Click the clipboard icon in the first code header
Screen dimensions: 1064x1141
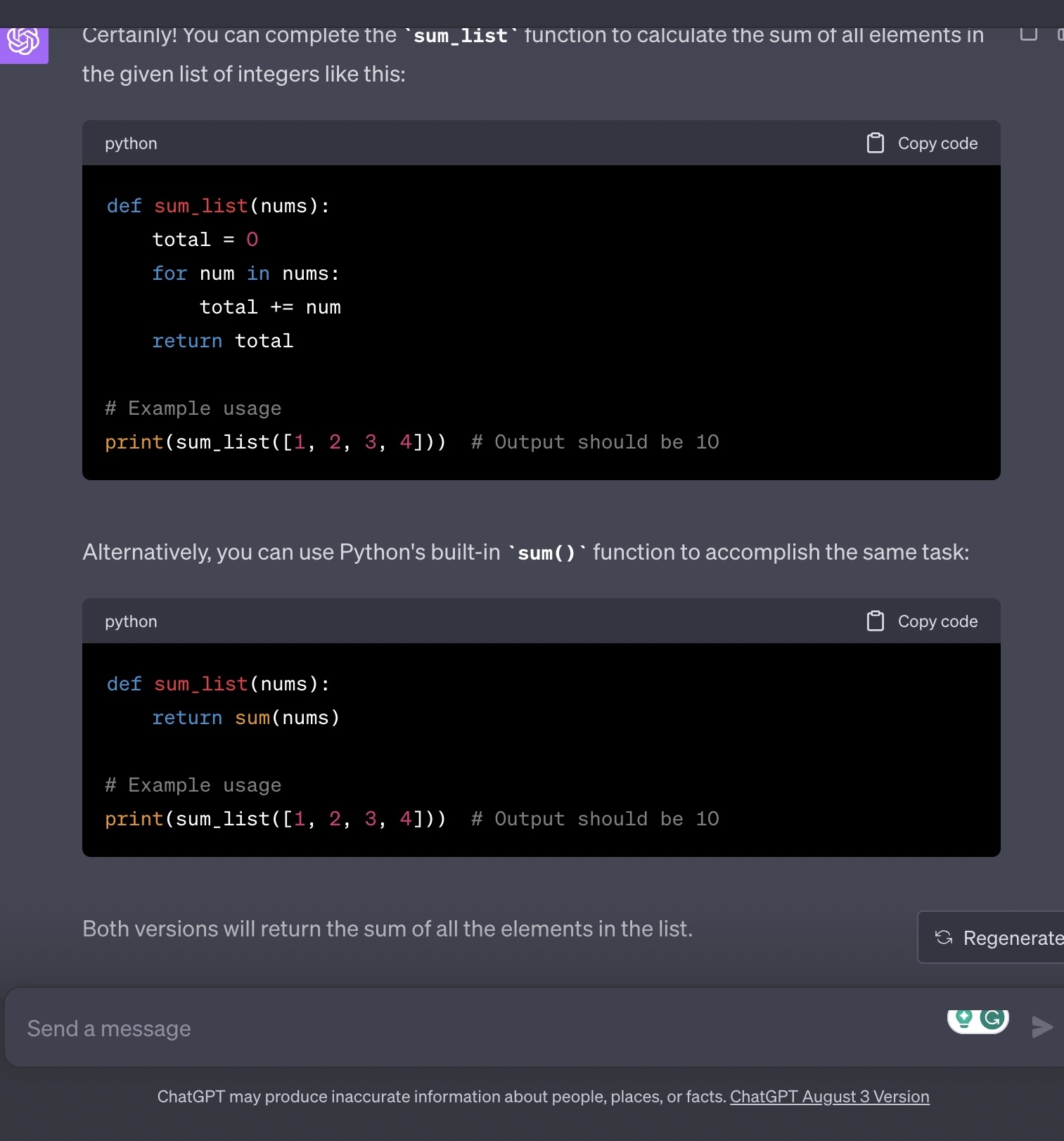875,143
